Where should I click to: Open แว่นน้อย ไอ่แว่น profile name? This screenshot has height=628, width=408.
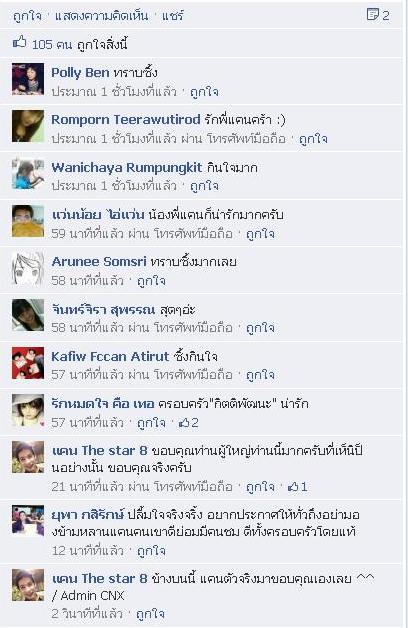point(98,215)
